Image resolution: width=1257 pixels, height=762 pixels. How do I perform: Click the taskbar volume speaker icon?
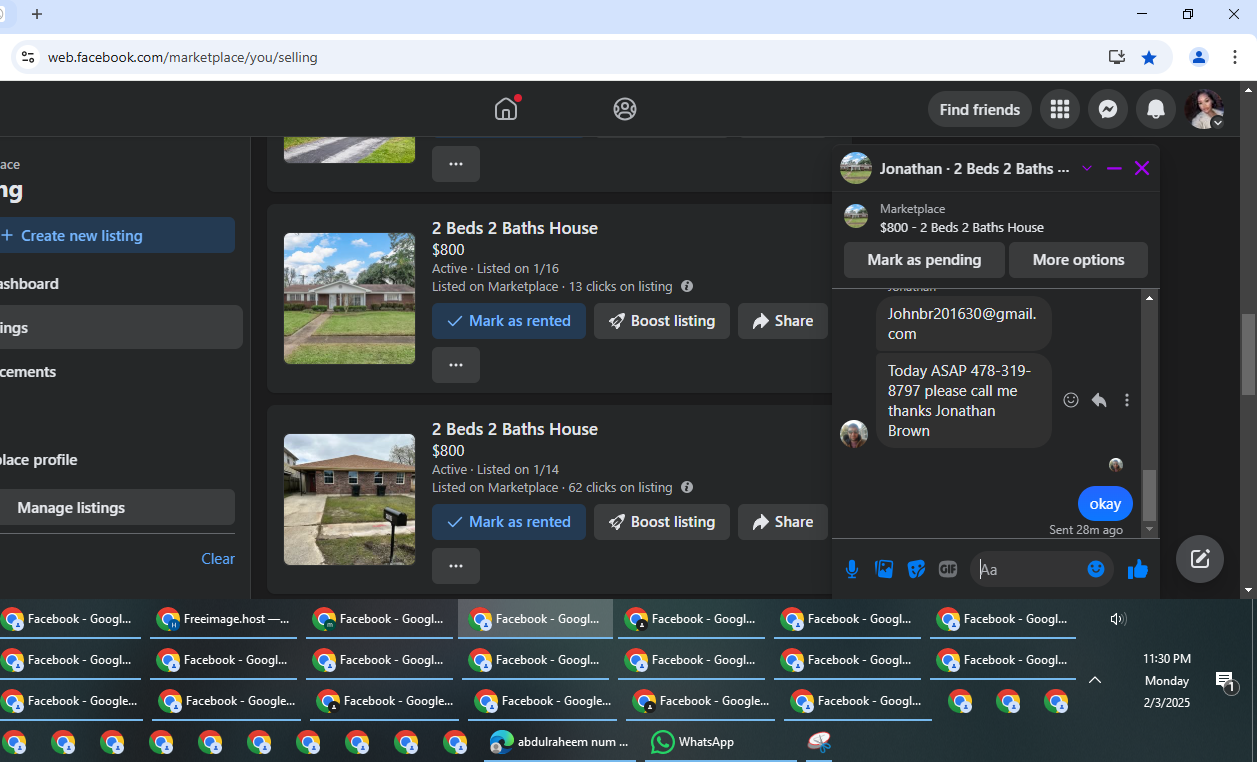click(x=1118, y=619)
